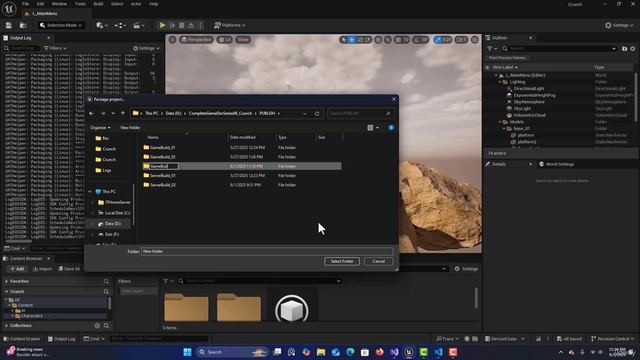Select SkyAtmosphere in the Outliner
The image size is (640, 360).
coord(529,102)
